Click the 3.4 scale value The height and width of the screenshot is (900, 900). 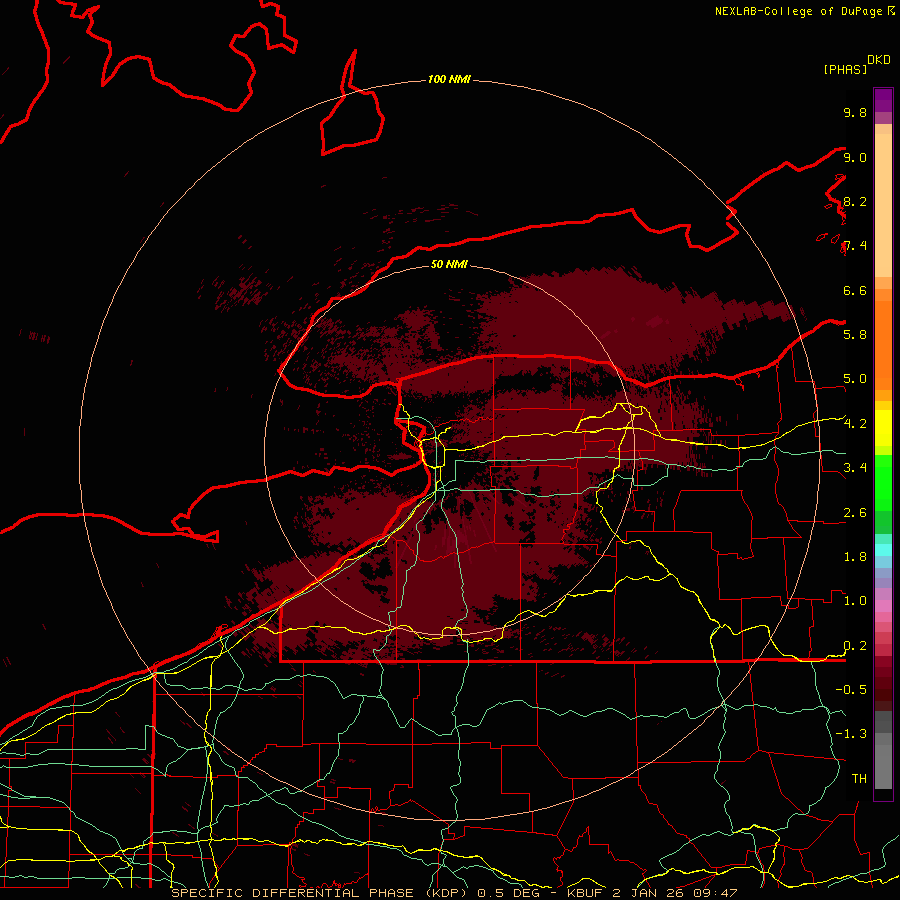(x=855, y=467)
